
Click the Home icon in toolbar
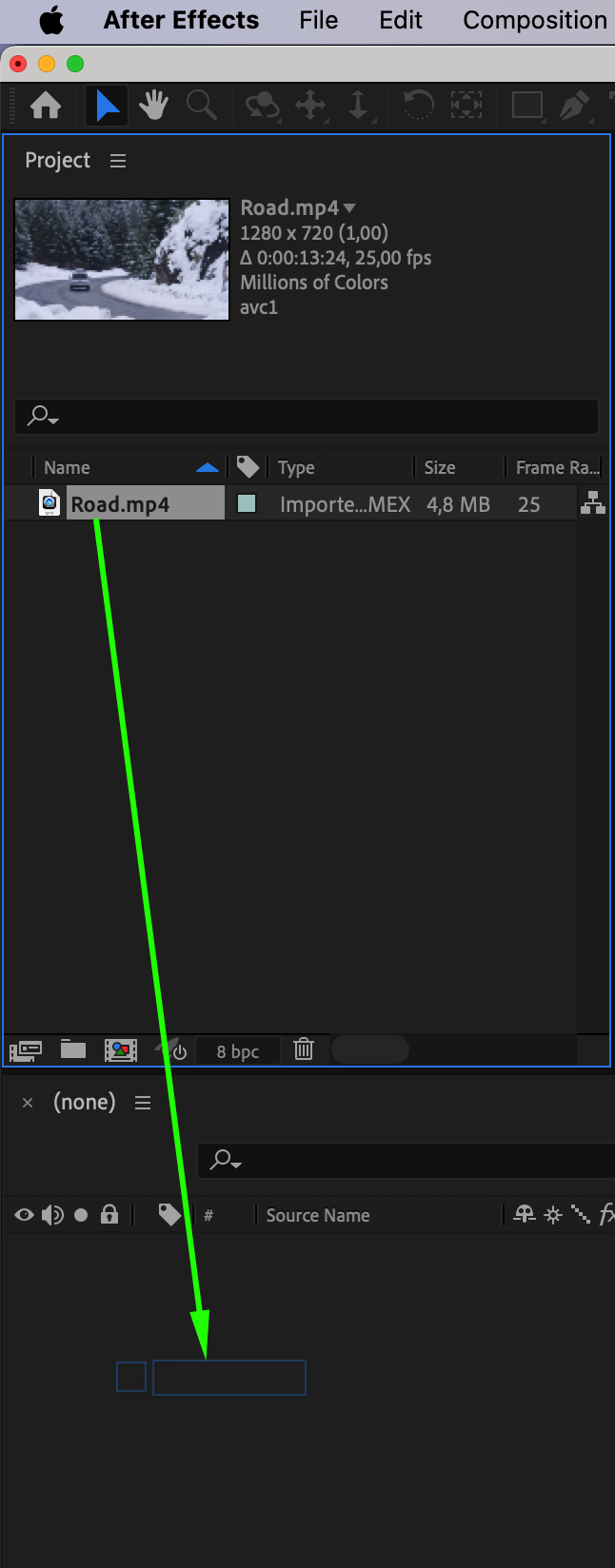point(46,105)
